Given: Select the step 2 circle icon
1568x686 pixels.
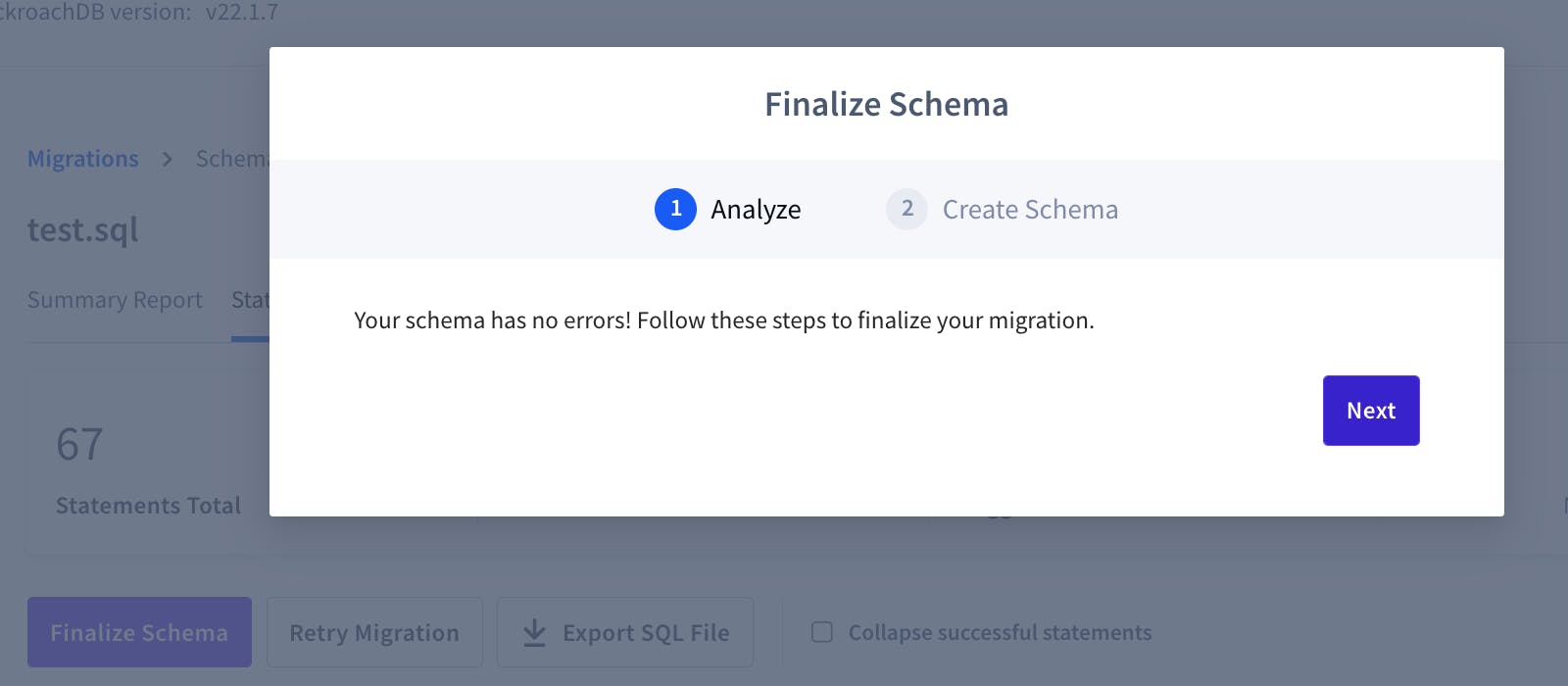Looking at the screenshot, I should click(906, 209).
